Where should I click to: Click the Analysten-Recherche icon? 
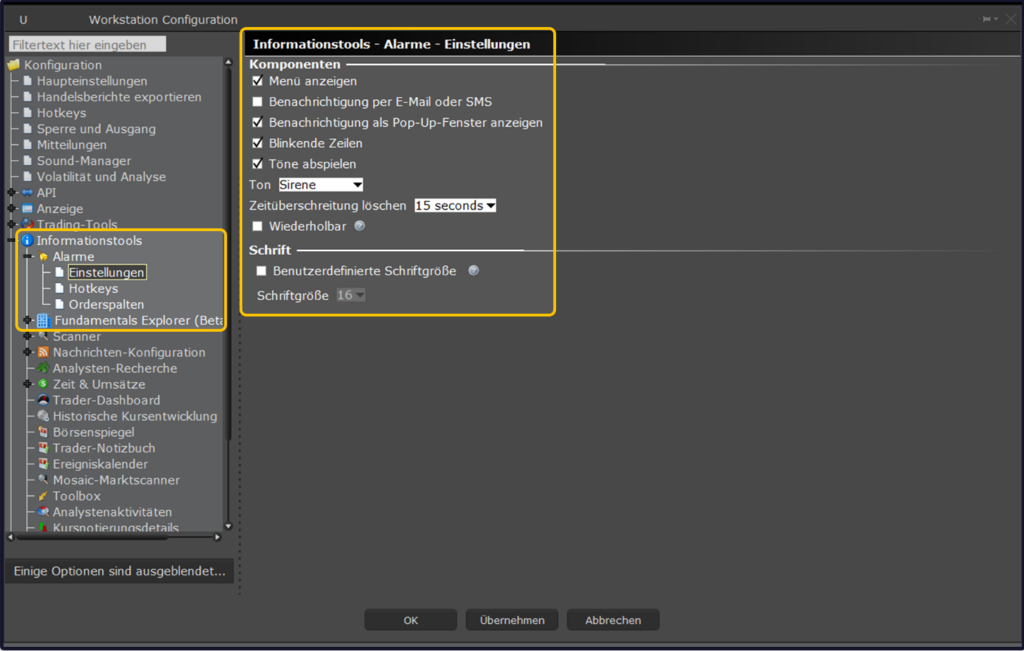(43, 368)
